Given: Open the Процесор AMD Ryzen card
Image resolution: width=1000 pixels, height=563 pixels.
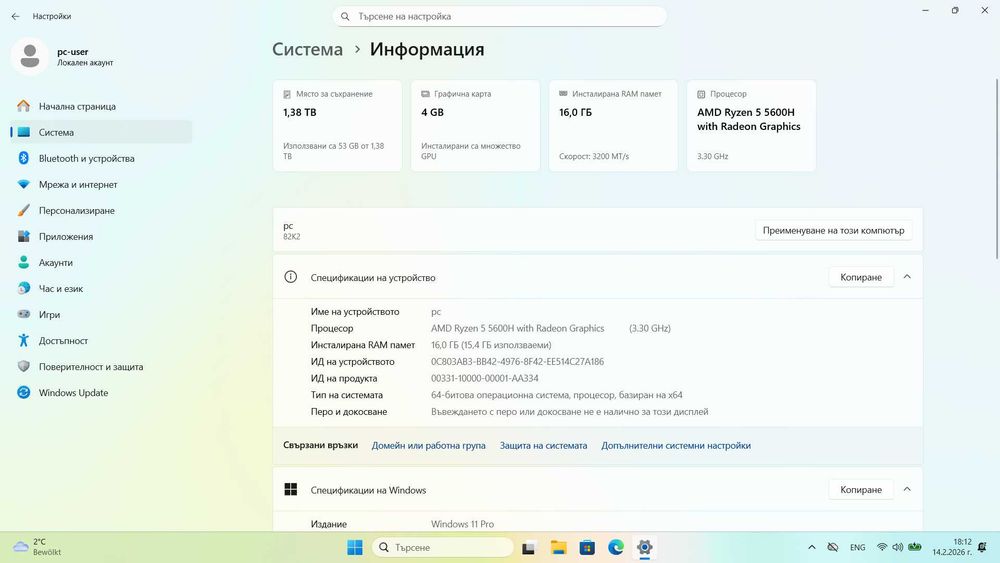Looking at the screenshot, I should point(751,126).
